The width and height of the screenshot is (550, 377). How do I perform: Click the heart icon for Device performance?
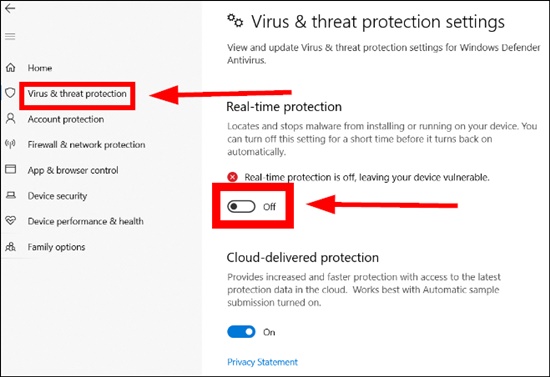(11, 221)
